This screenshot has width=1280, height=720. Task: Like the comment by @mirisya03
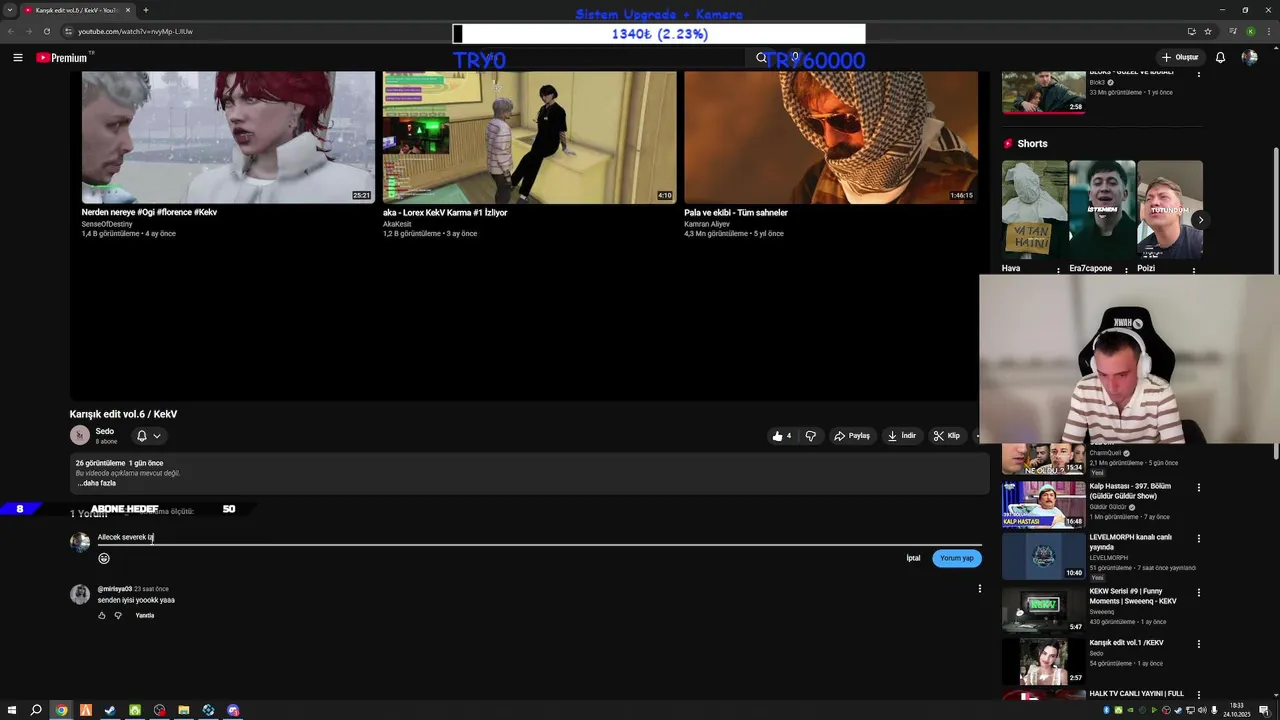[102, 615]
